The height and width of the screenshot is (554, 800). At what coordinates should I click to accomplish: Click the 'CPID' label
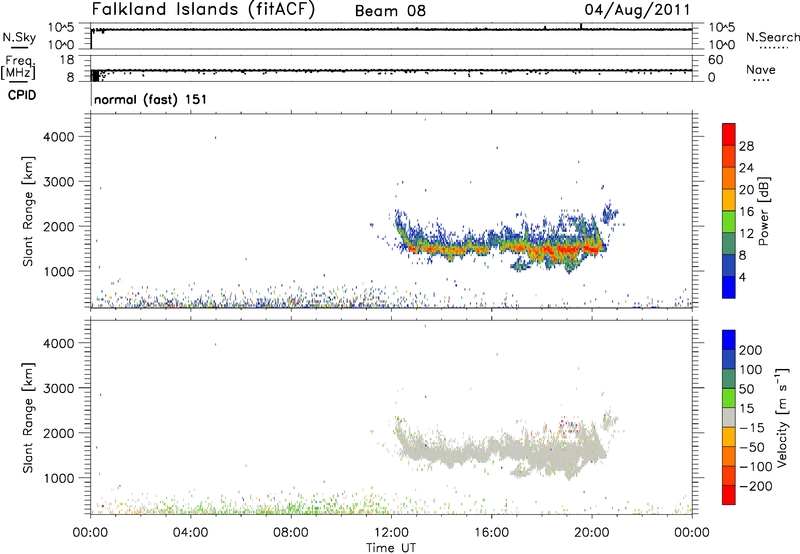[22, 95]
